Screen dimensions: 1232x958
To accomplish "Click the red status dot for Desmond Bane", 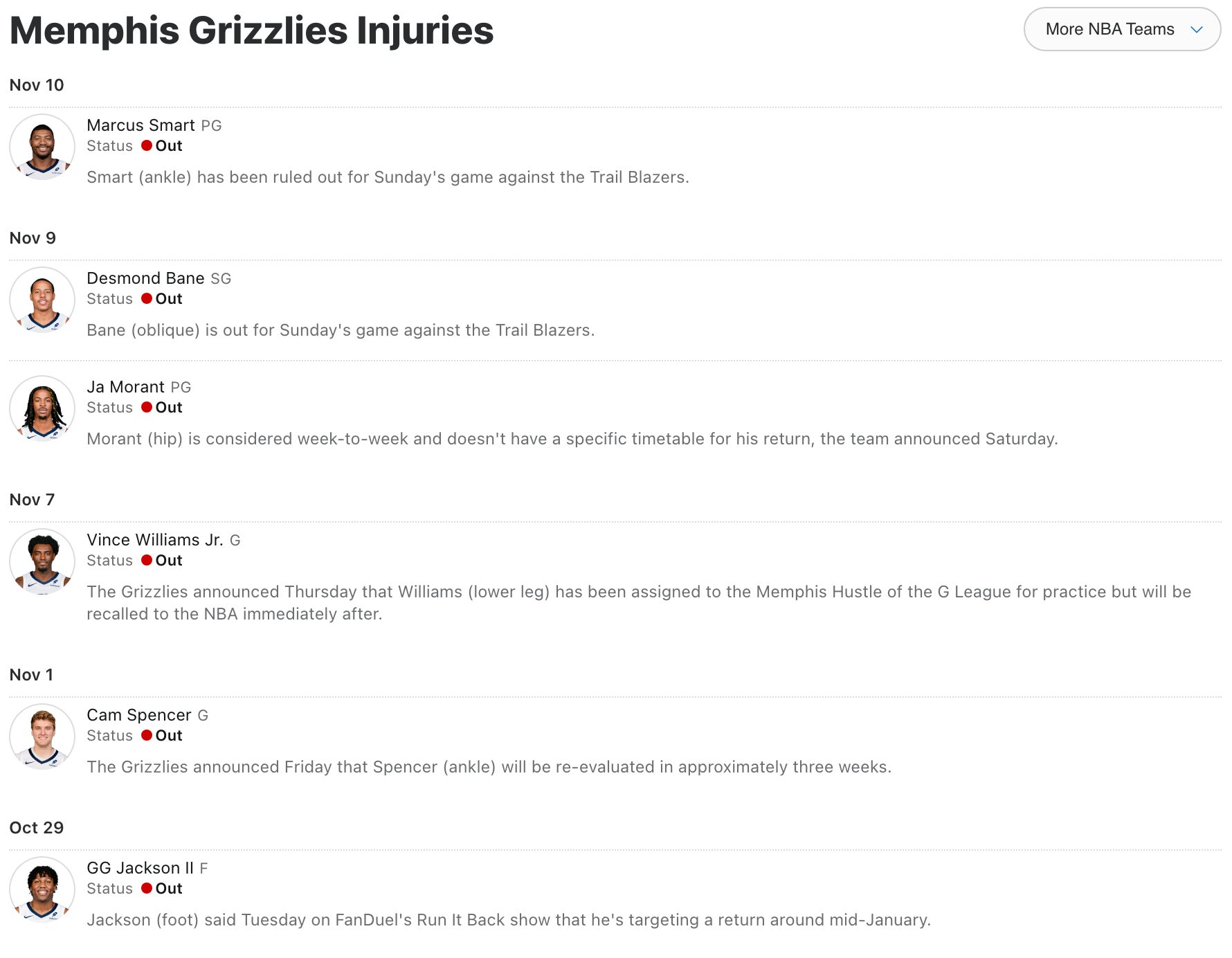I will point(147,299).
